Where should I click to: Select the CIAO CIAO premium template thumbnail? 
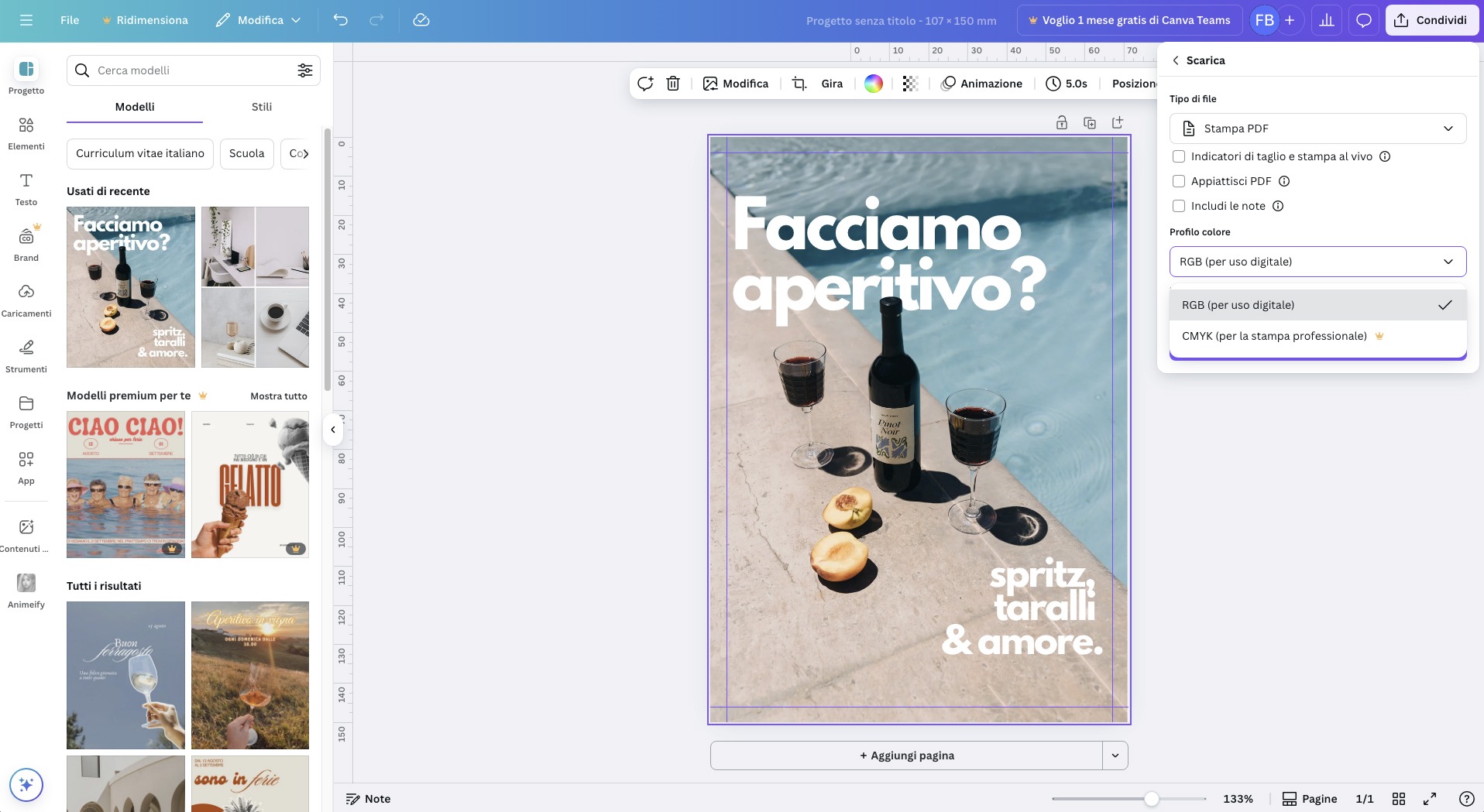[x=125, y=485]
